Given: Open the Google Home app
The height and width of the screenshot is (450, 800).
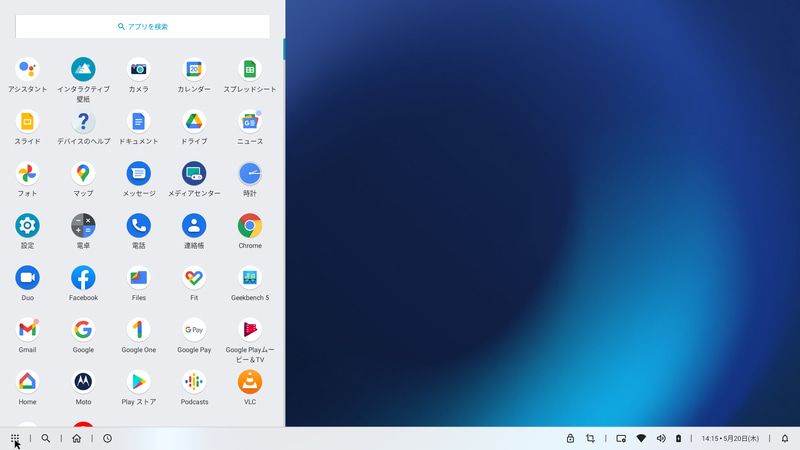Looking at the screenshot, I should 28,382.
